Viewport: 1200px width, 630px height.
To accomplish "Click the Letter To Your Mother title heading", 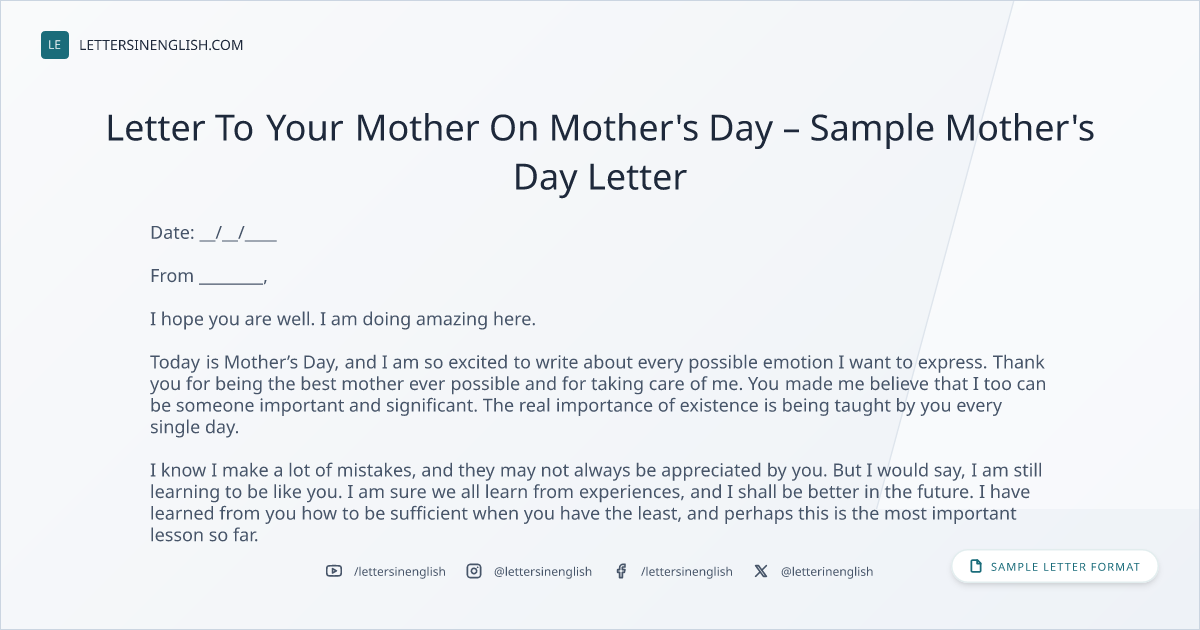I will click(600, 152).
